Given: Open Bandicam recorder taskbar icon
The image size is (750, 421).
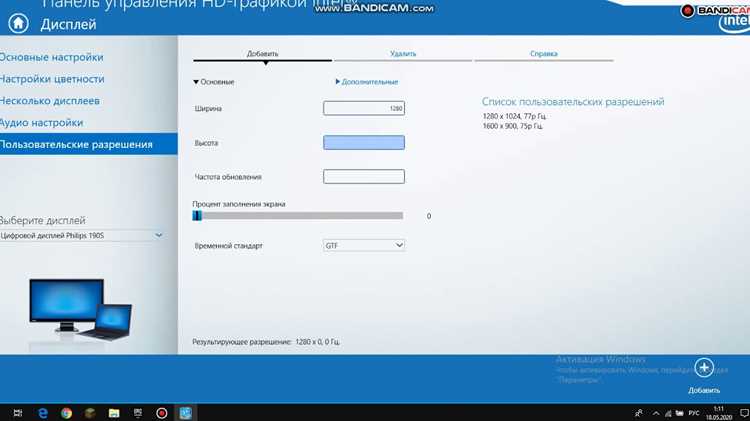Looking at the screenshot, I should click(162, 413).
